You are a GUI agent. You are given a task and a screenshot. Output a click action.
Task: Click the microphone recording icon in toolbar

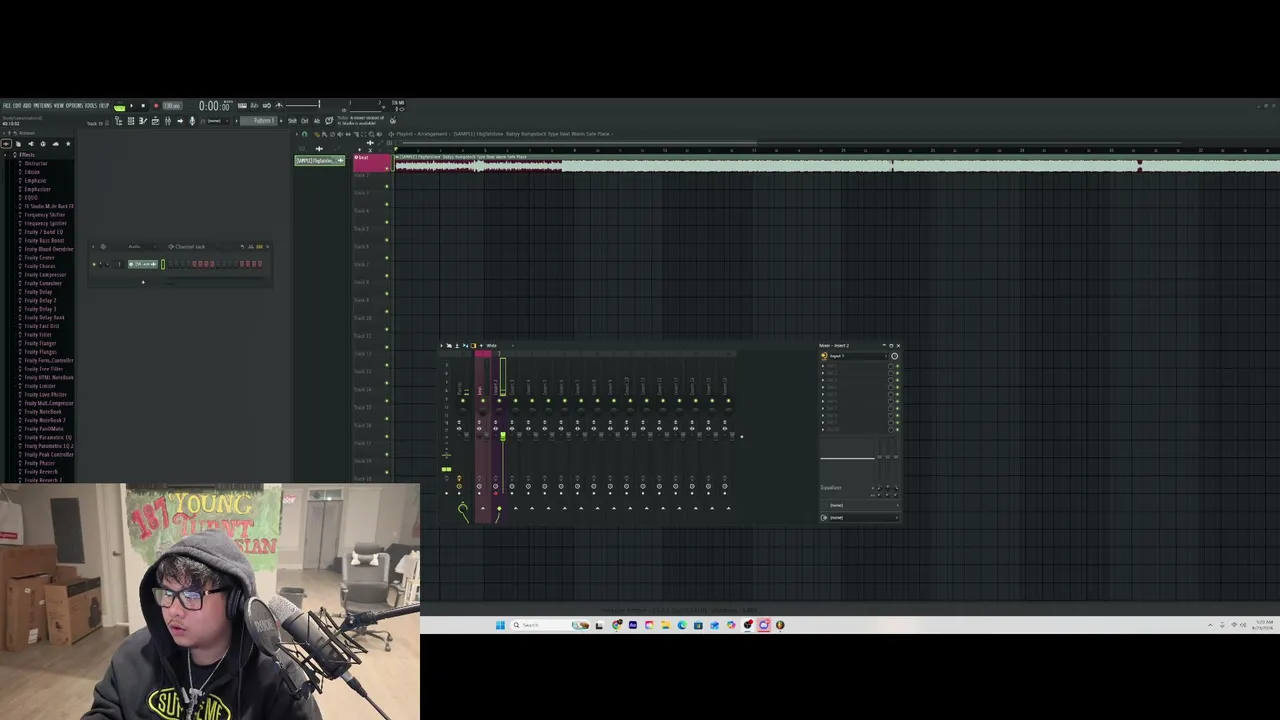tap(192, 121)
